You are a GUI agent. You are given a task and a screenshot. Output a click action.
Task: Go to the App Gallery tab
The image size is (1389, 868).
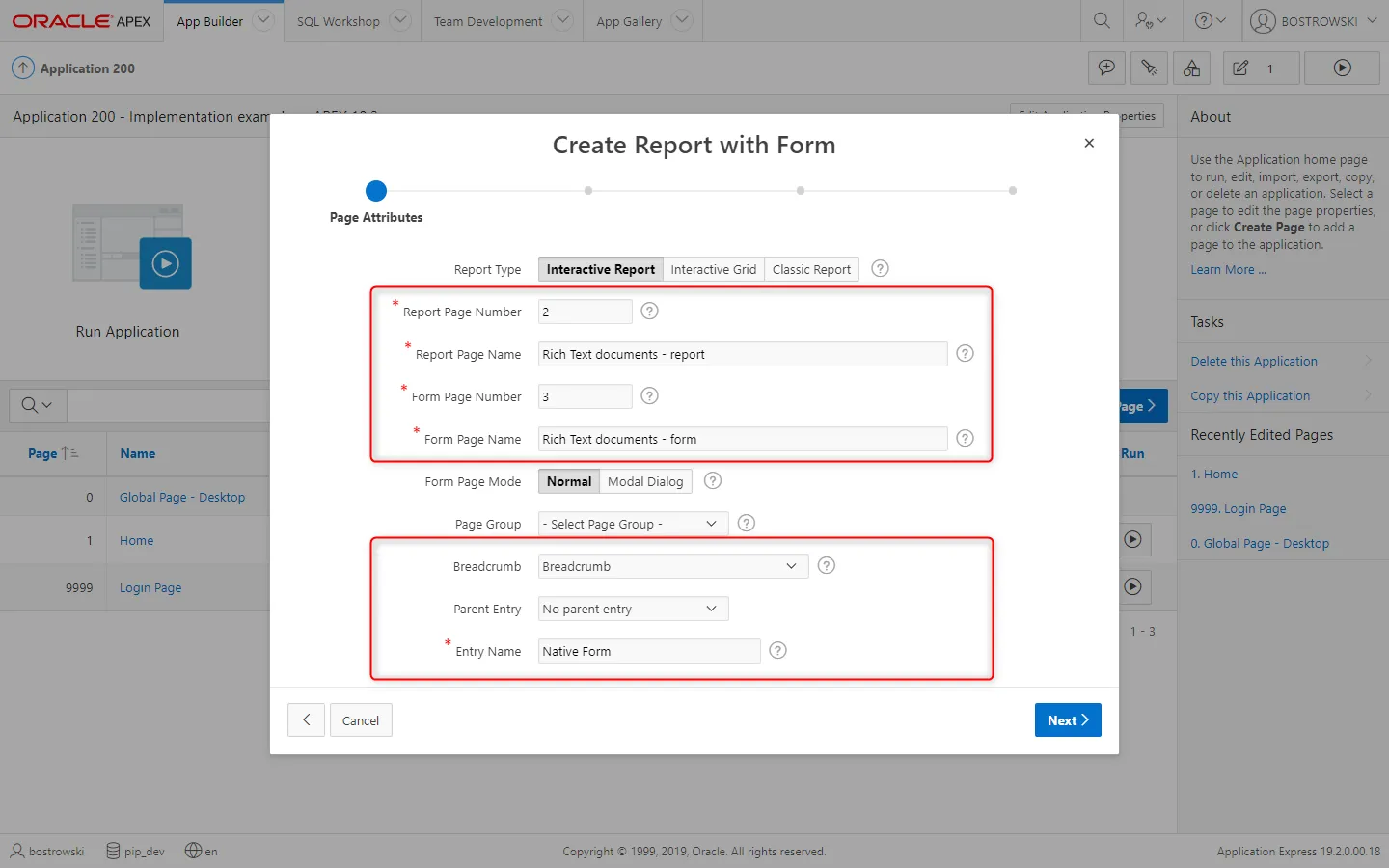pos(629,21)
